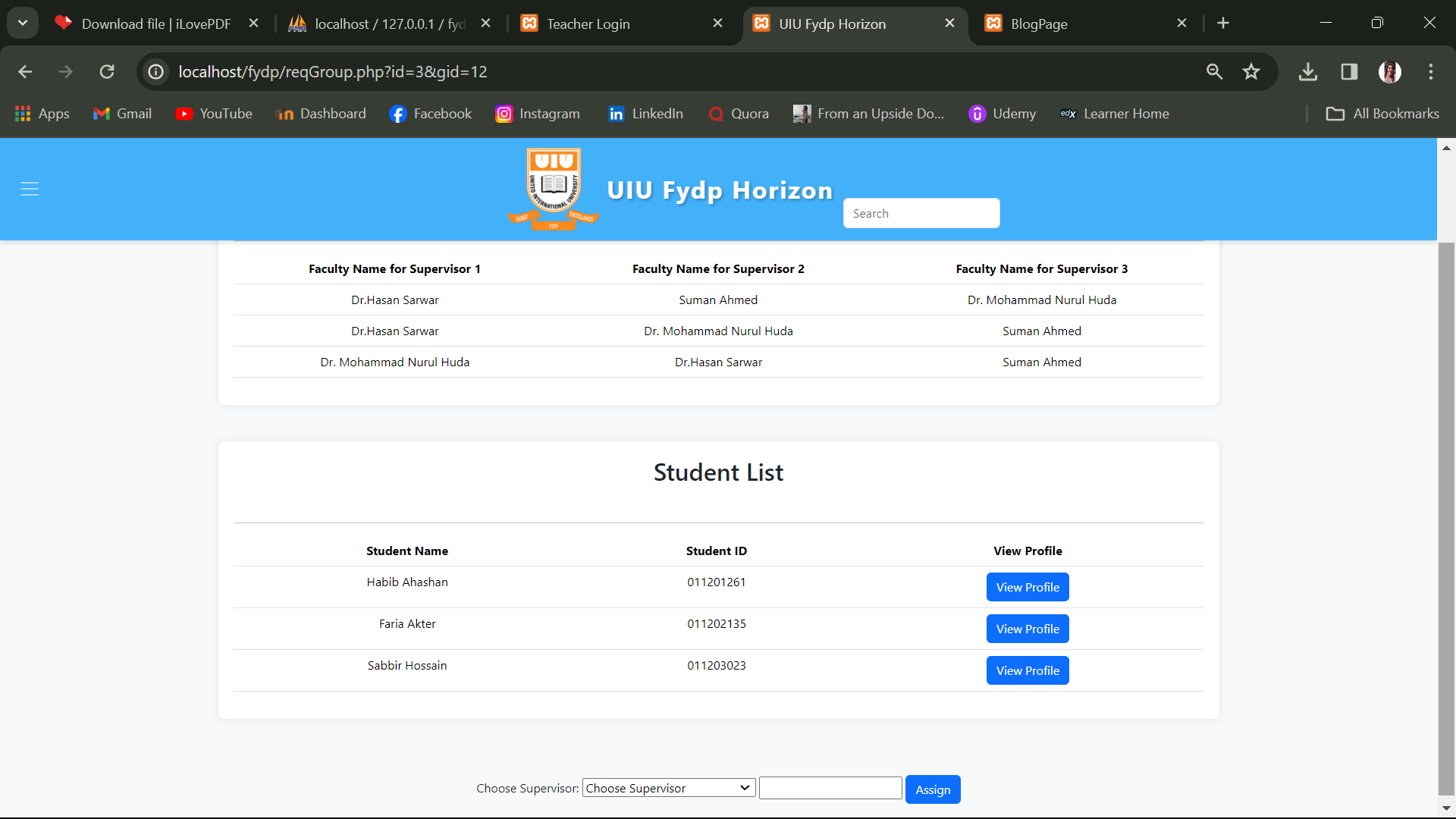
Task: Open the All Bookmarks folder
Action: point(1382,114)
